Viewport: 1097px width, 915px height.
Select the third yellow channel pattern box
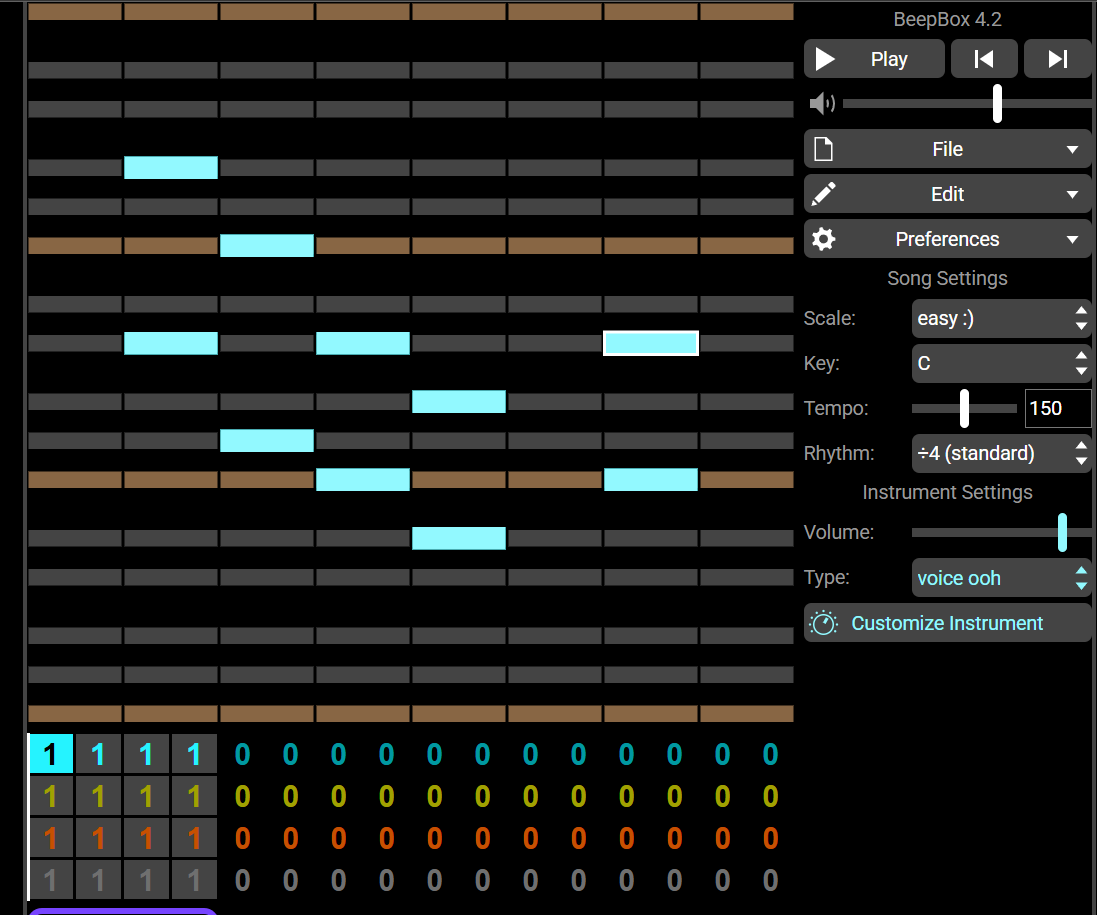coord(146,796)
